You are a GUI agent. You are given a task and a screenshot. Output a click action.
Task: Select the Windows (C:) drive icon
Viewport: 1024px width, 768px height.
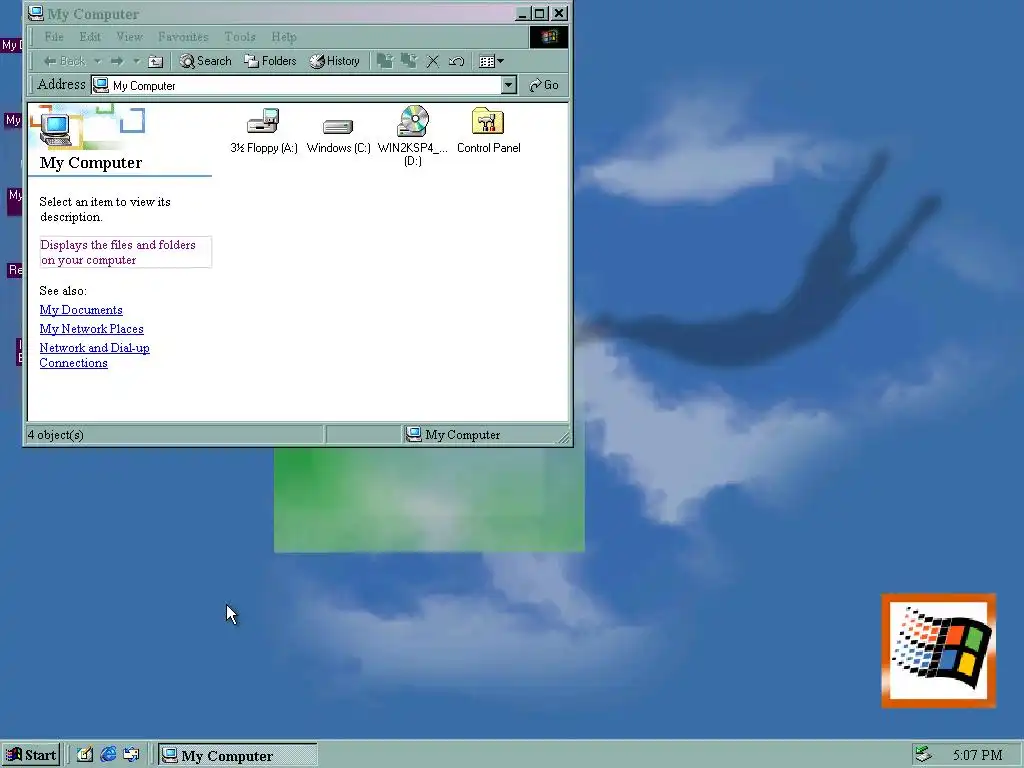click(338, 135)
